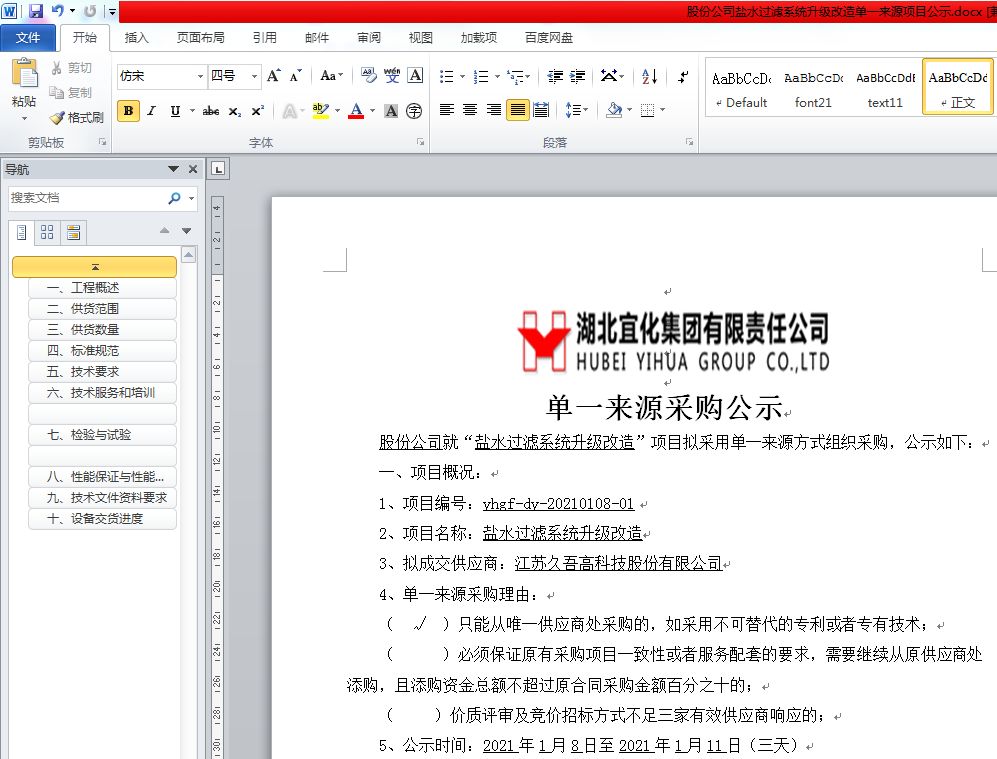Jump to heading 一、工程概述
The image size is (997, 759).
(102, 288)
